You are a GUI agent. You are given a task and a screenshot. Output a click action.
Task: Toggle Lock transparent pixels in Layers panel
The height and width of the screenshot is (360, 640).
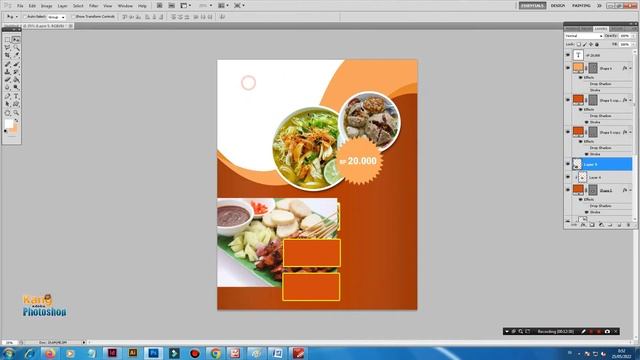(x=579, y=44)
